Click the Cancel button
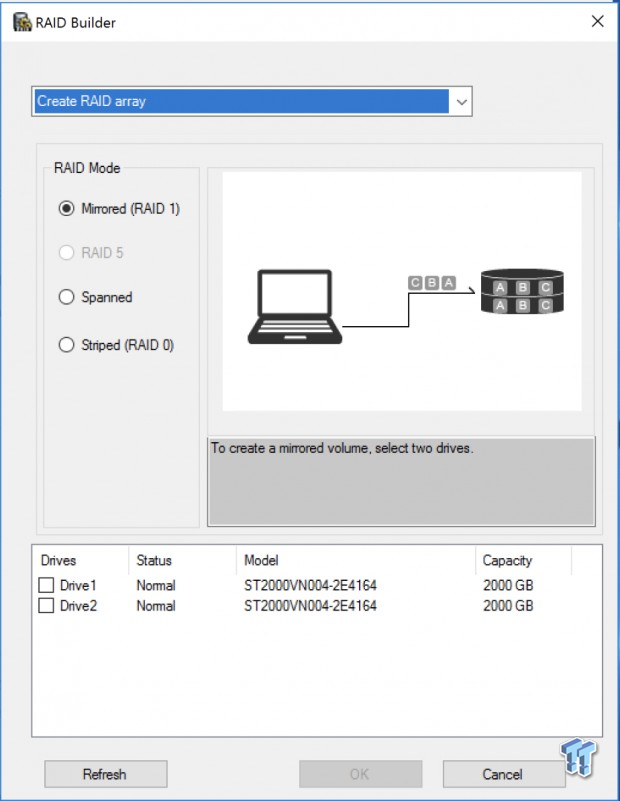The width and height of the screenshot is (620, 801). pos(504,774)
